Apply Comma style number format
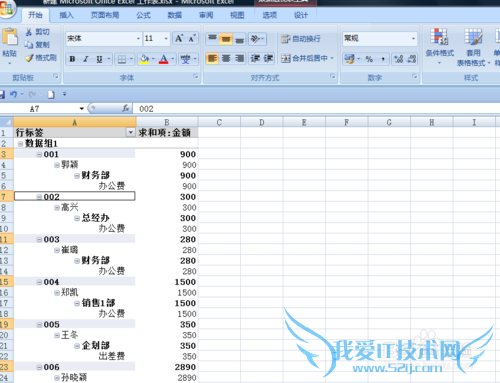 click(383, 59)
